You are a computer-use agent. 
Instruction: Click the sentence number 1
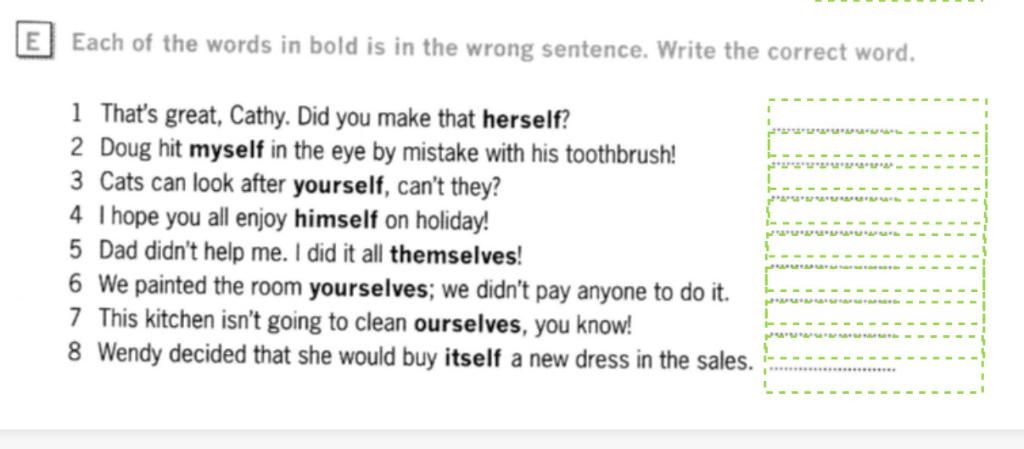(x=76, y=115)
